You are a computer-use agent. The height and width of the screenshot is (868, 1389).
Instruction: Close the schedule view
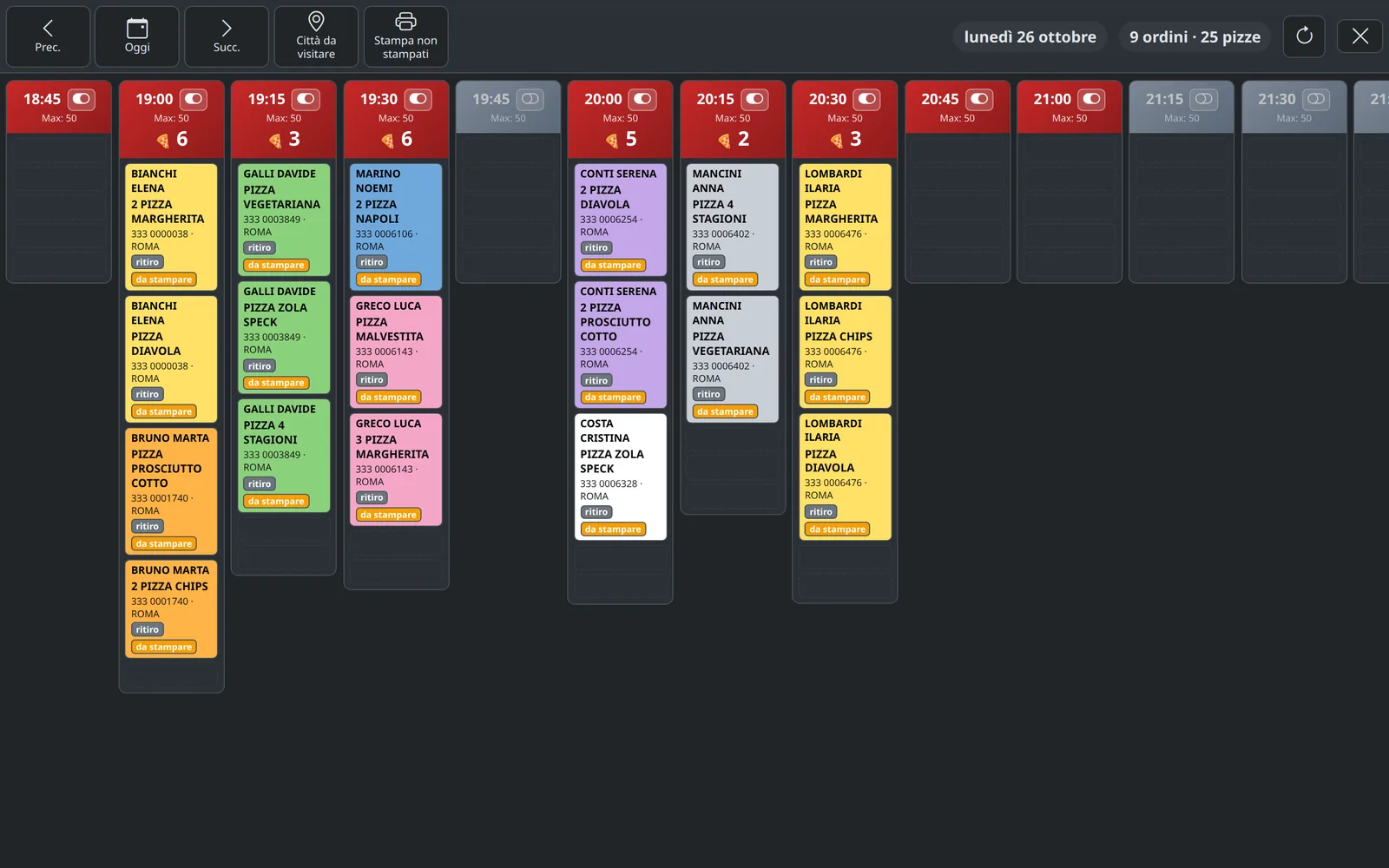point(1359,36)
